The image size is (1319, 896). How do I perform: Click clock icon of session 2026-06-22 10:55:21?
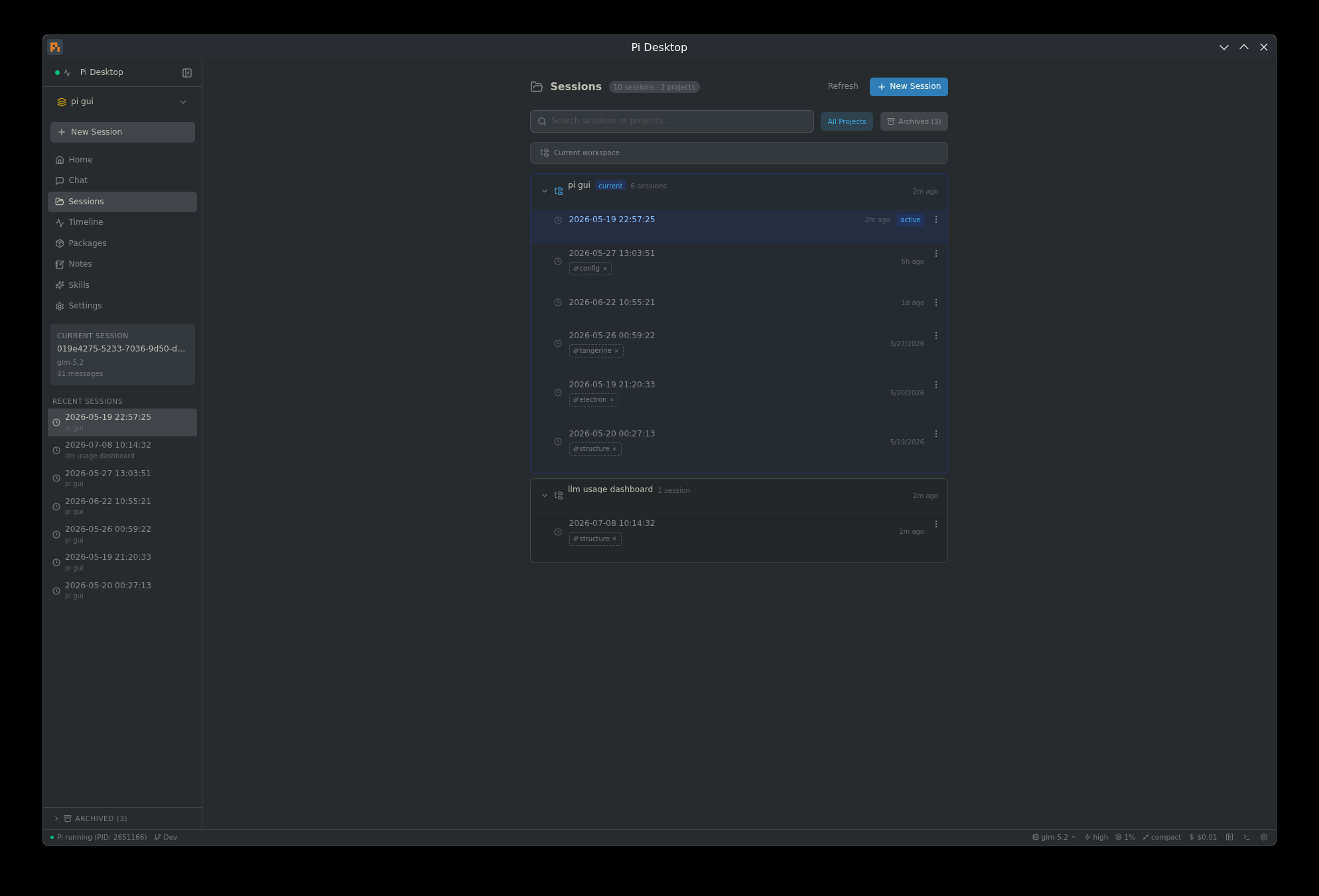(x=558, y=302)
